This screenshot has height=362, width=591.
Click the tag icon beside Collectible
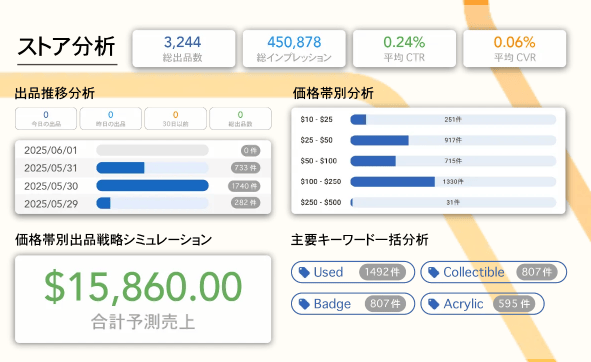click(433, 272)
